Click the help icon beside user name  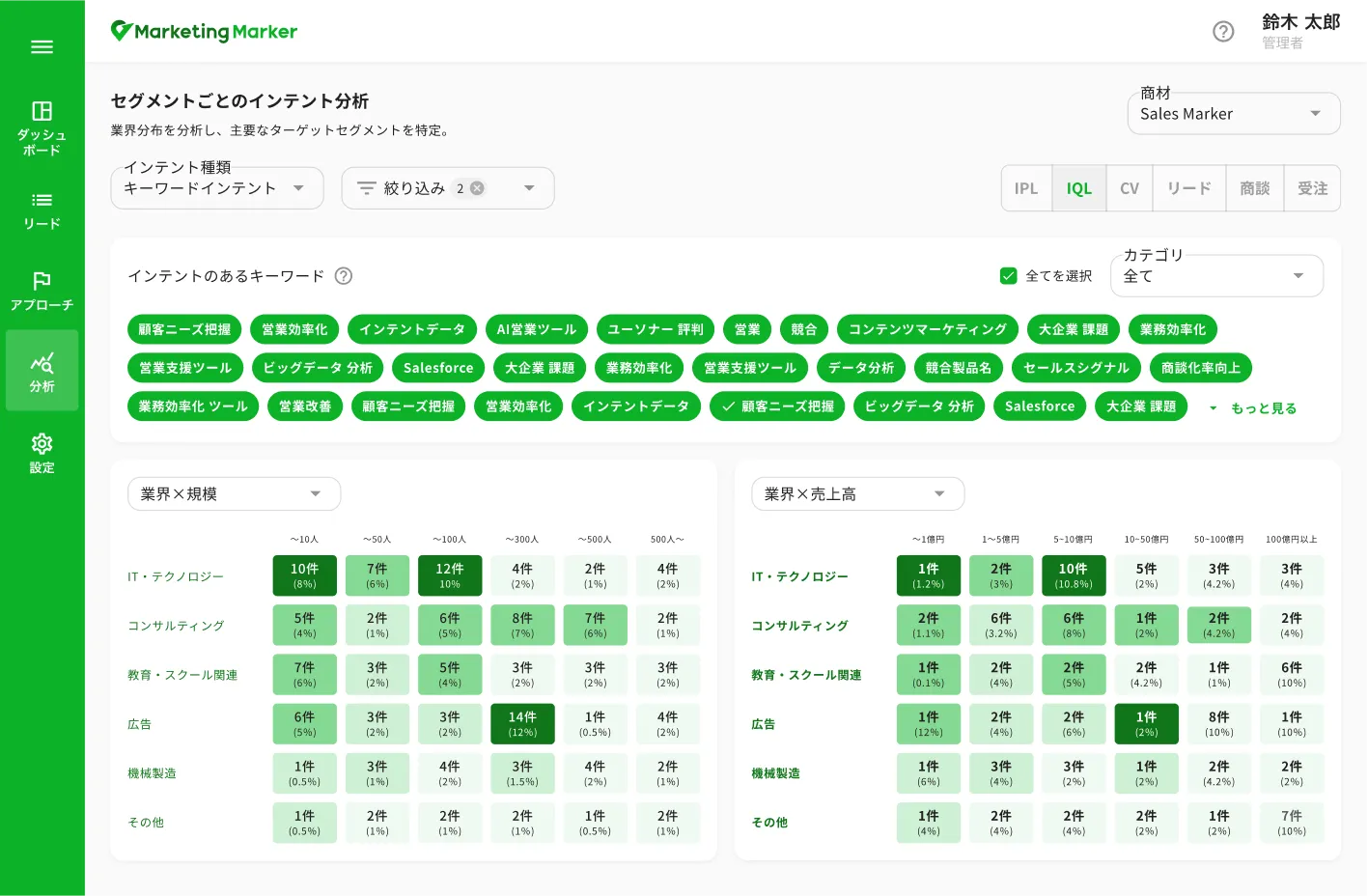point(1223,32)
